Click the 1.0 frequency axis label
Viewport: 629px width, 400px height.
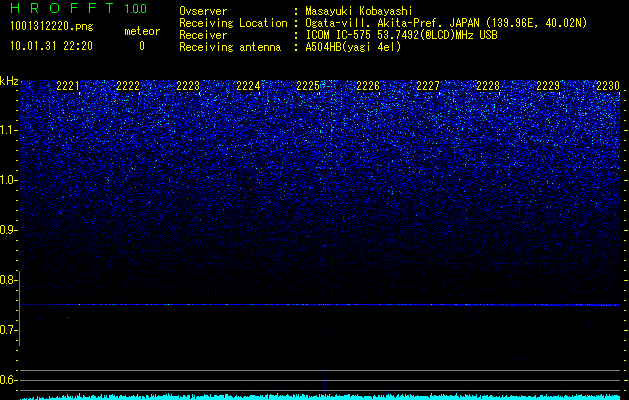(x=8, y=180)
